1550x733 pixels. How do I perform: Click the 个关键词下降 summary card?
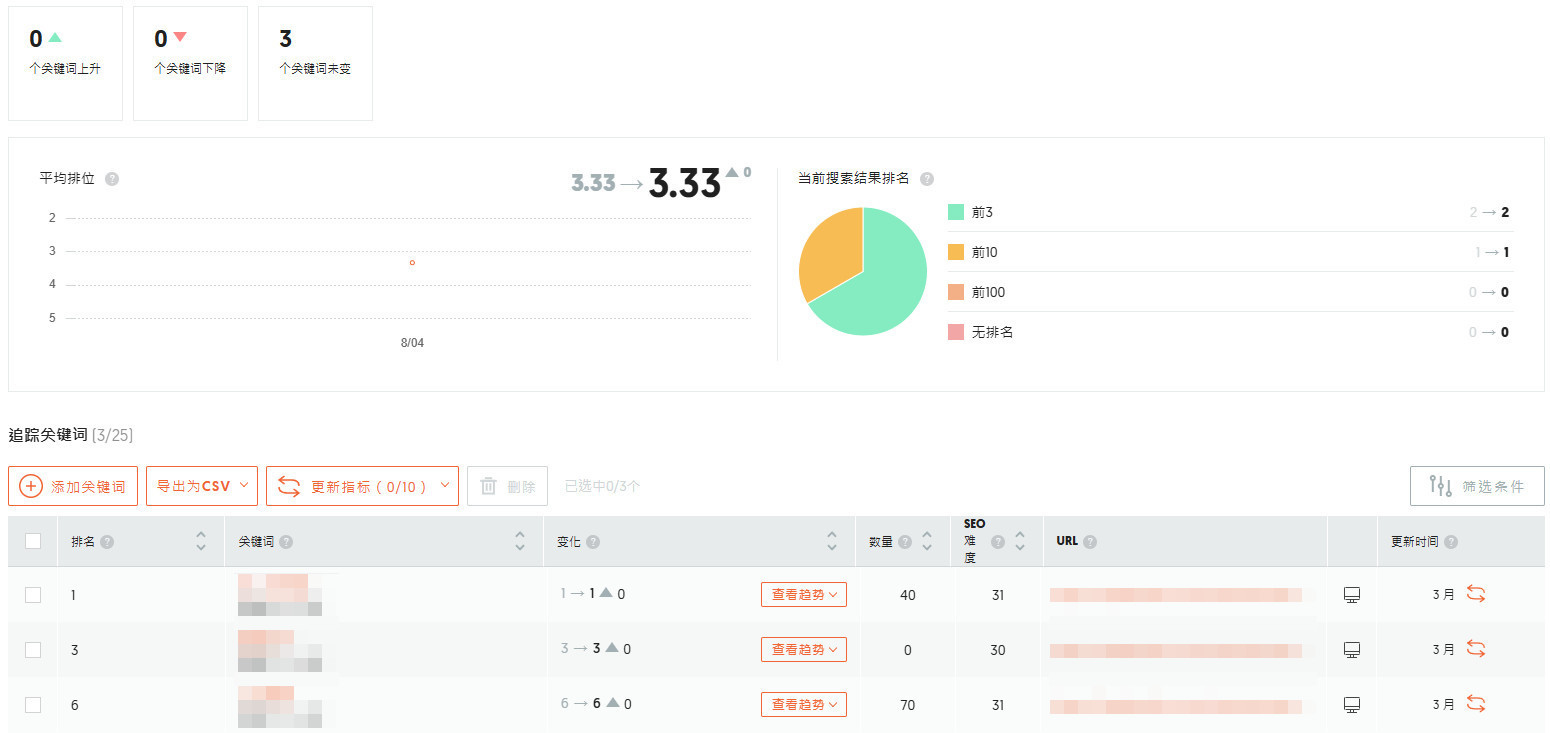coord(190,63)
